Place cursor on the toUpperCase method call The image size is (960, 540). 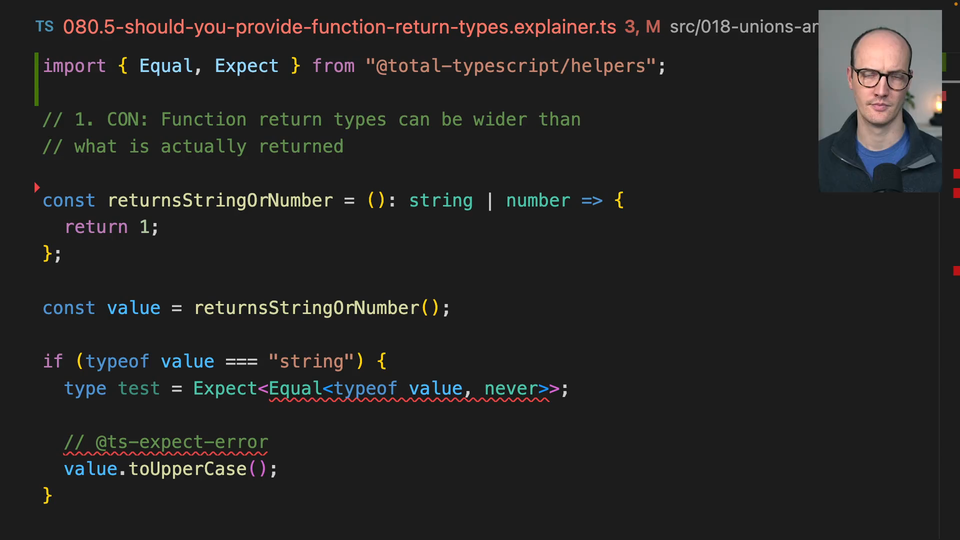pos(192,468)
